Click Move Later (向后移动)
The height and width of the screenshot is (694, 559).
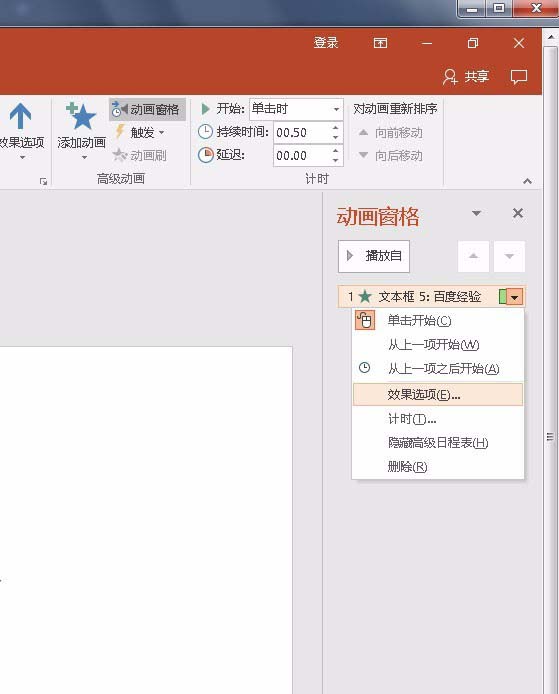click(x=390, y=155)
